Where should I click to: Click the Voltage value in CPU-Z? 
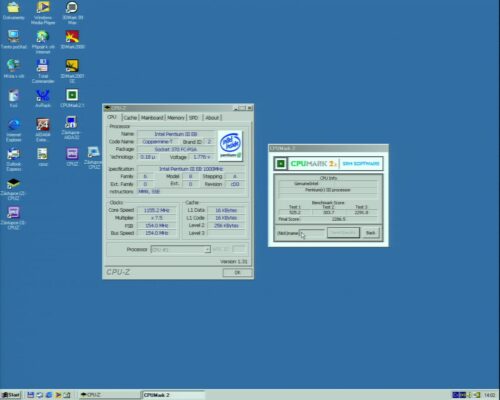click(202, 157)
